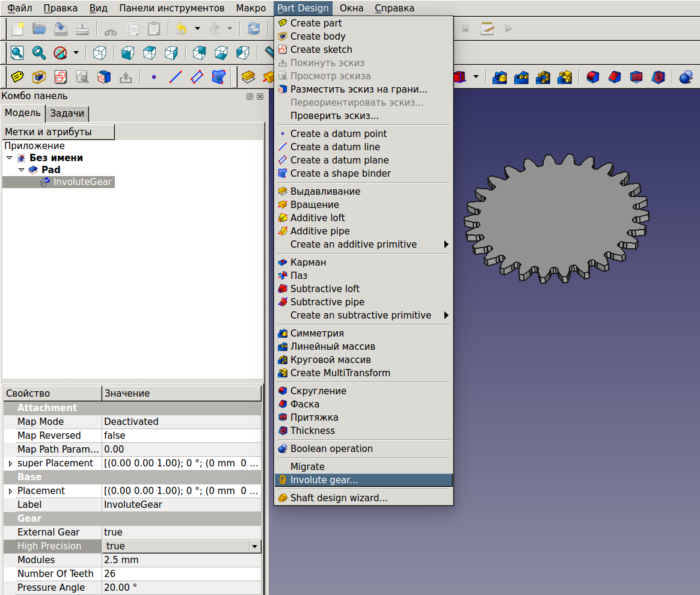Choose Проверить эскиз... menu entry
This screenshot has width=700, height=595.
[363, 116]
